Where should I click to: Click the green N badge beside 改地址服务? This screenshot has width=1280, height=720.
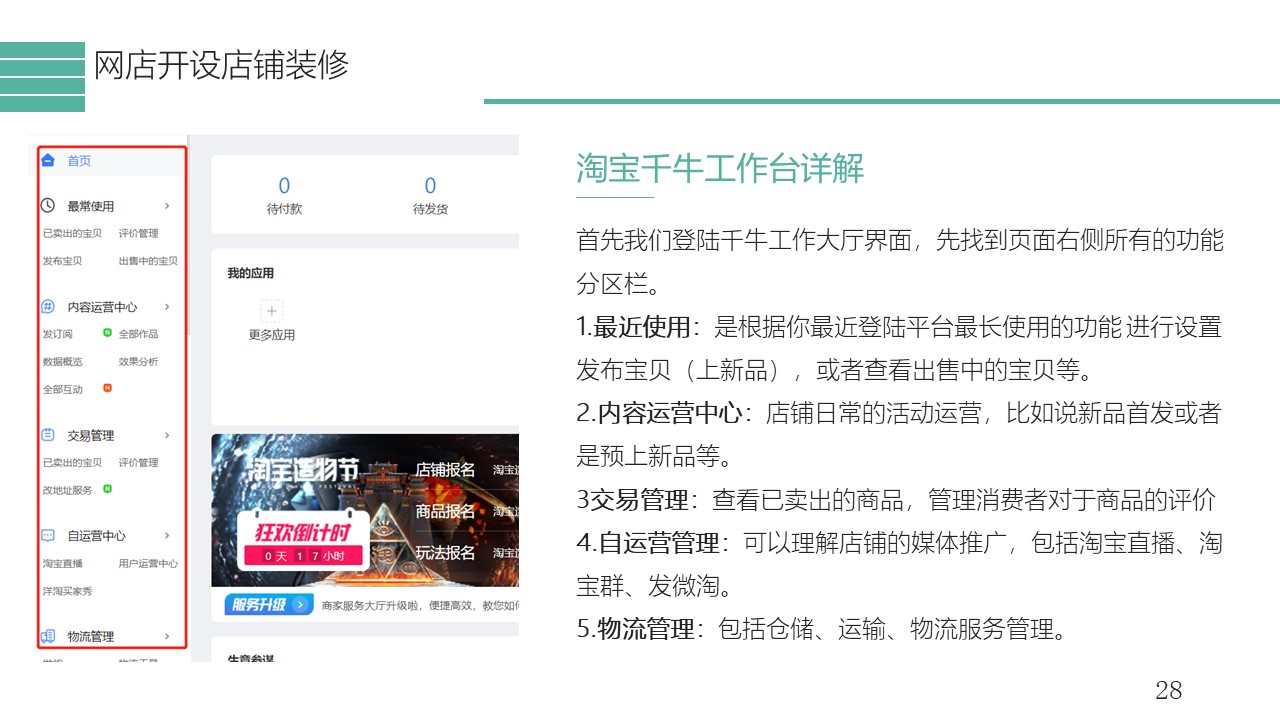pos(108,489)
